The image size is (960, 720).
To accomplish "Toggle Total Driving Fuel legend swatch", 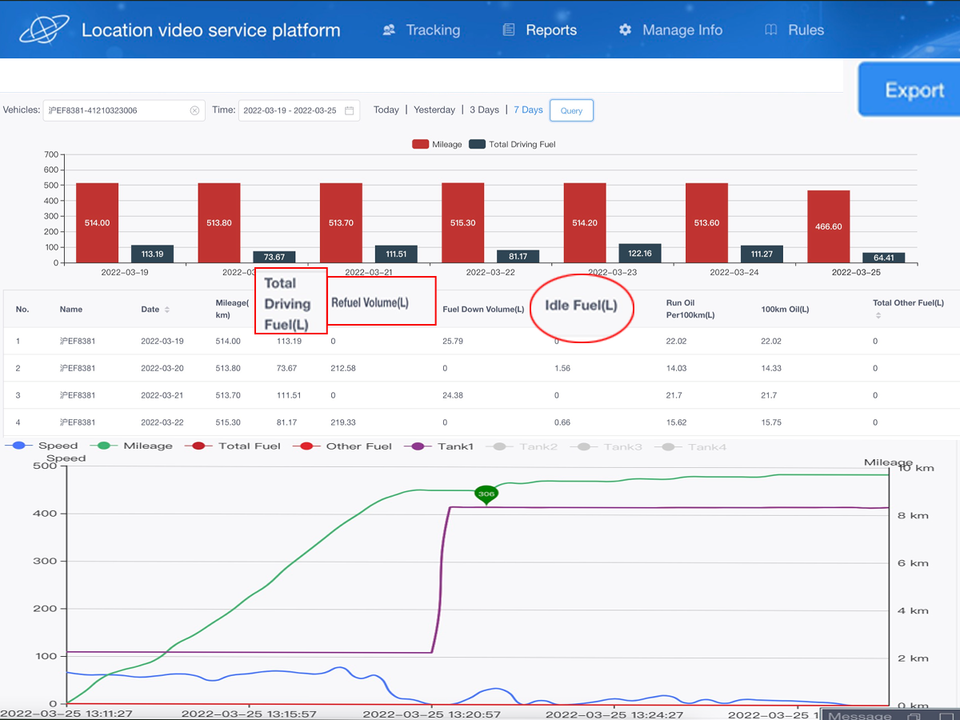I will (477, 144).
